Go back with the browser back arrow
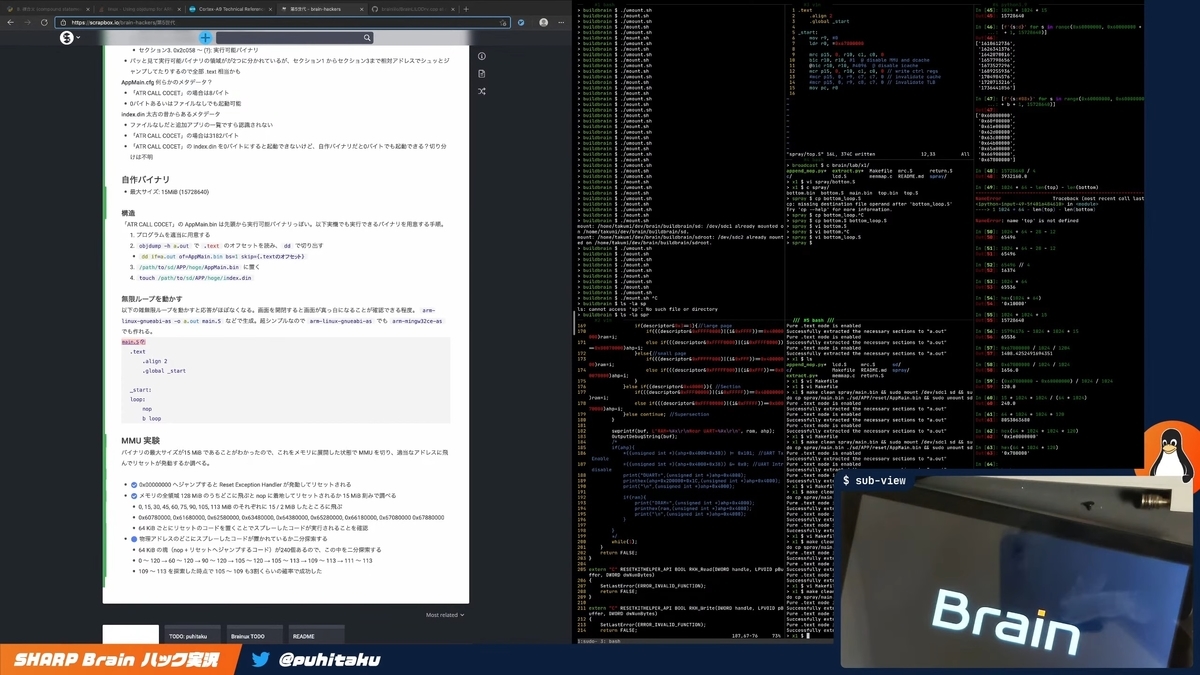1200x675 pixels. 10,22
